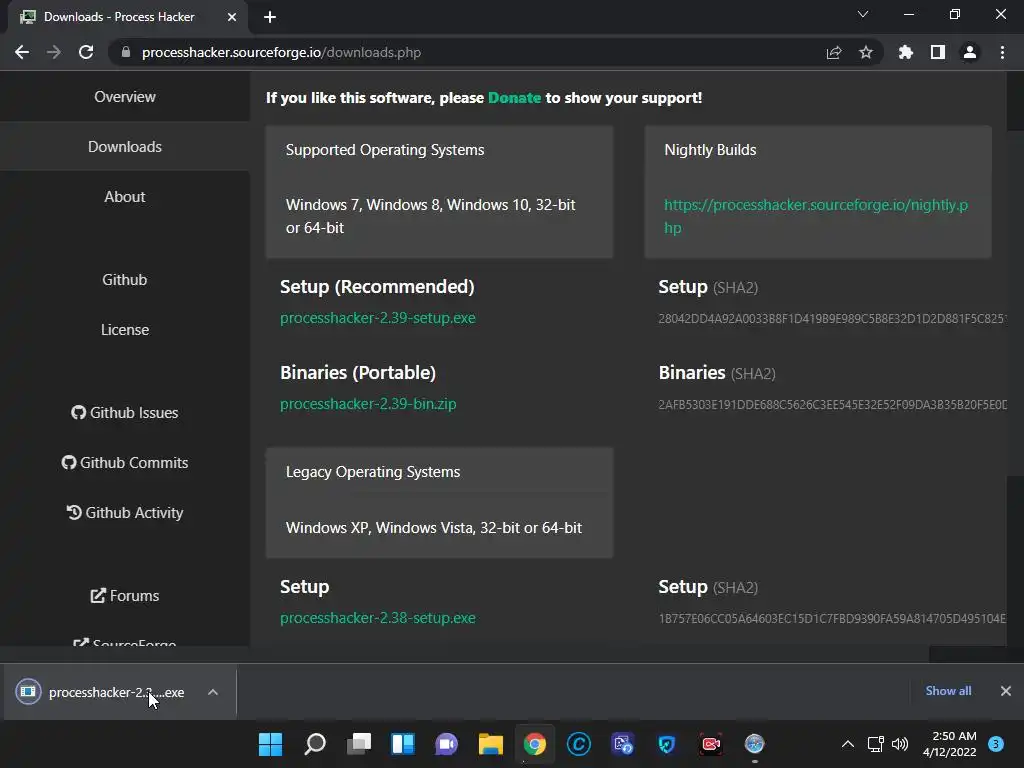Open Task View on the taskbar
Screen dimensions: 1024x768
[359, 744]
